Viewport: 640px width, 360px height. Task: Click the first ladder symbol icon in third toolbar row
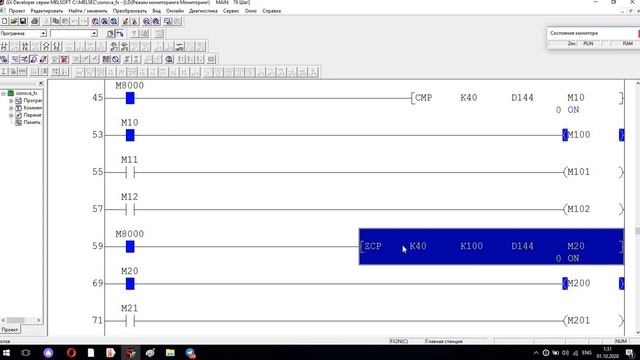point(4,46)
